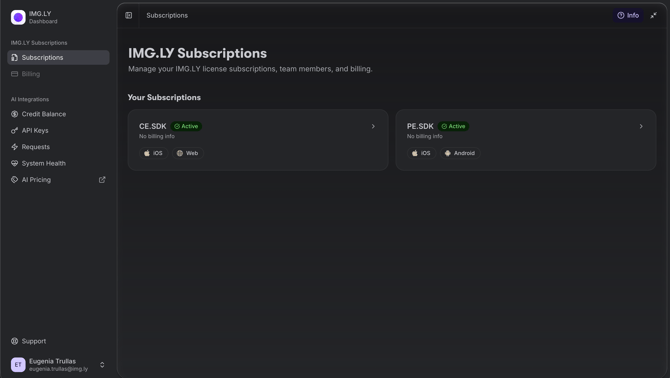
Task: Open Info help button
Action: click(628, 15)
